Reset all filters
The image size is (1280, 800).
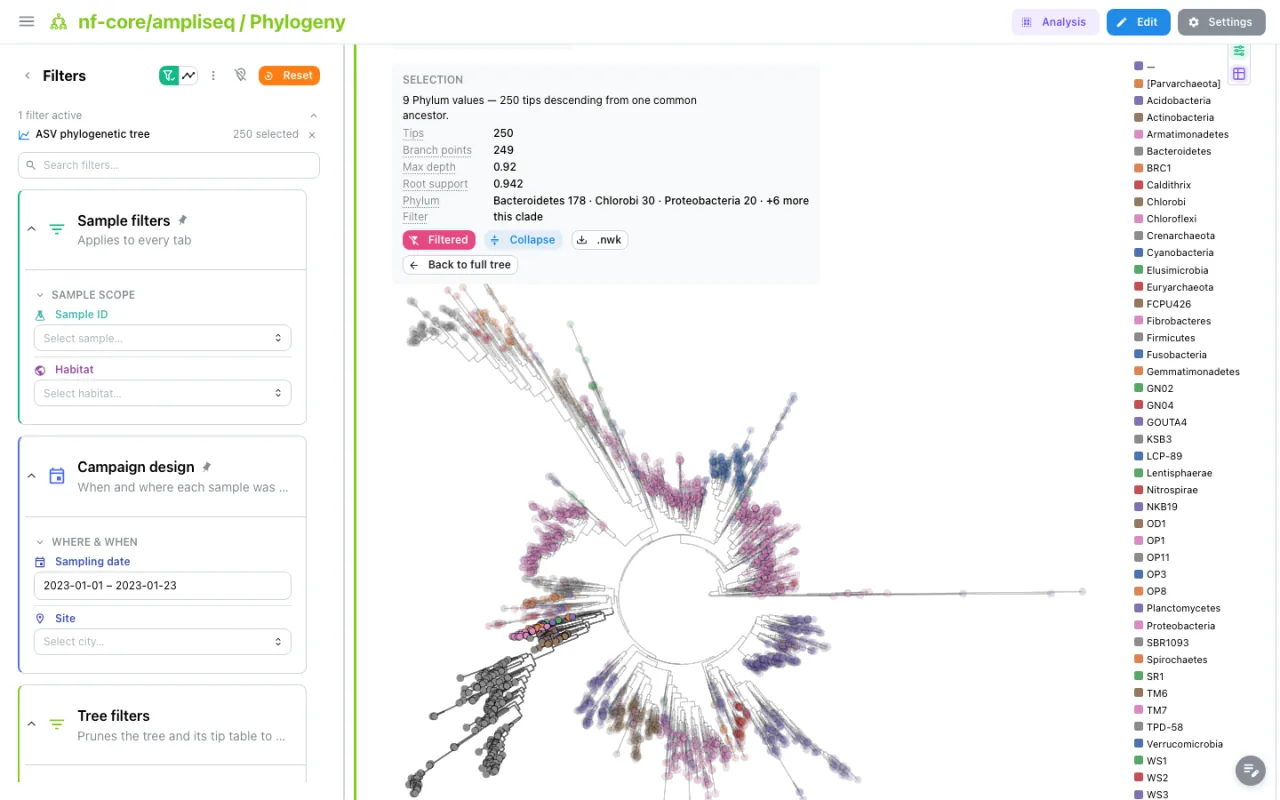coord(289,75)
